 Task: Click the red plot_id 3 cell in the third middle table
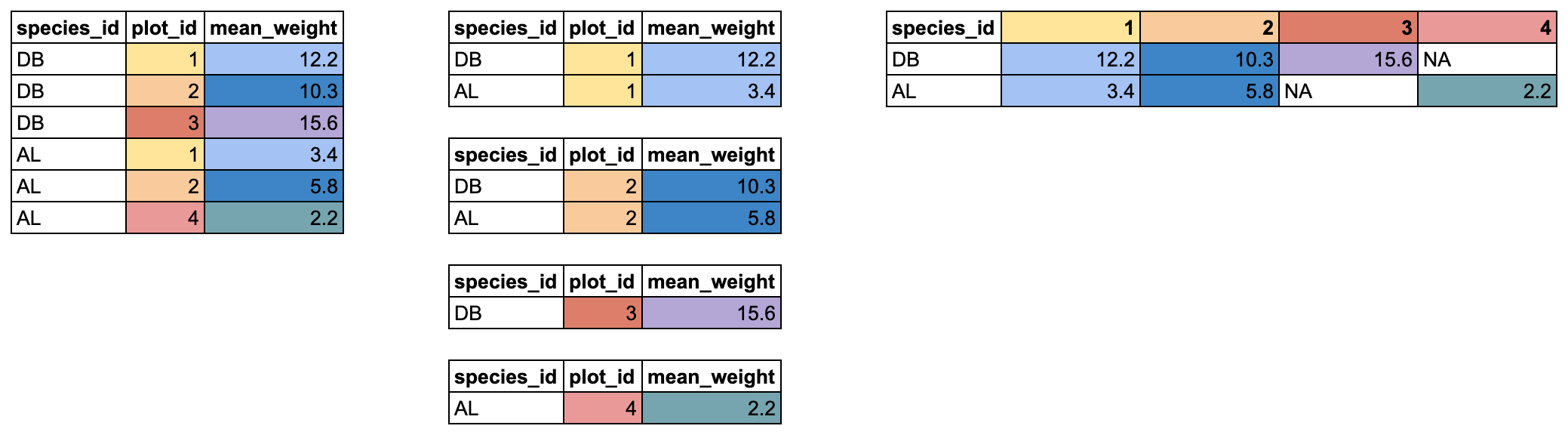tap(602, 313)
